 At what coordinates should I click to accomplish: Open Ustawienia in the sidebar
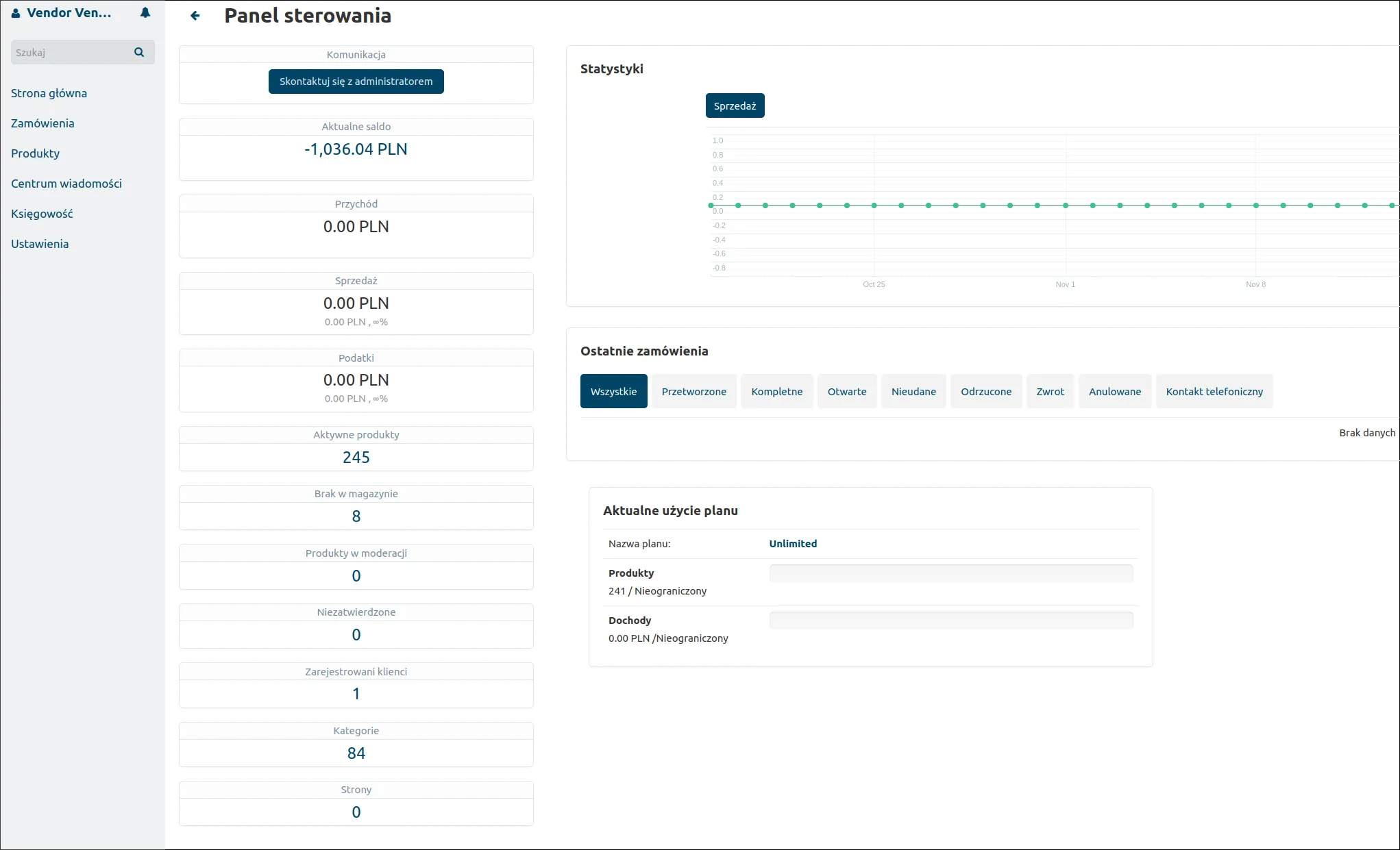point(40,244)
